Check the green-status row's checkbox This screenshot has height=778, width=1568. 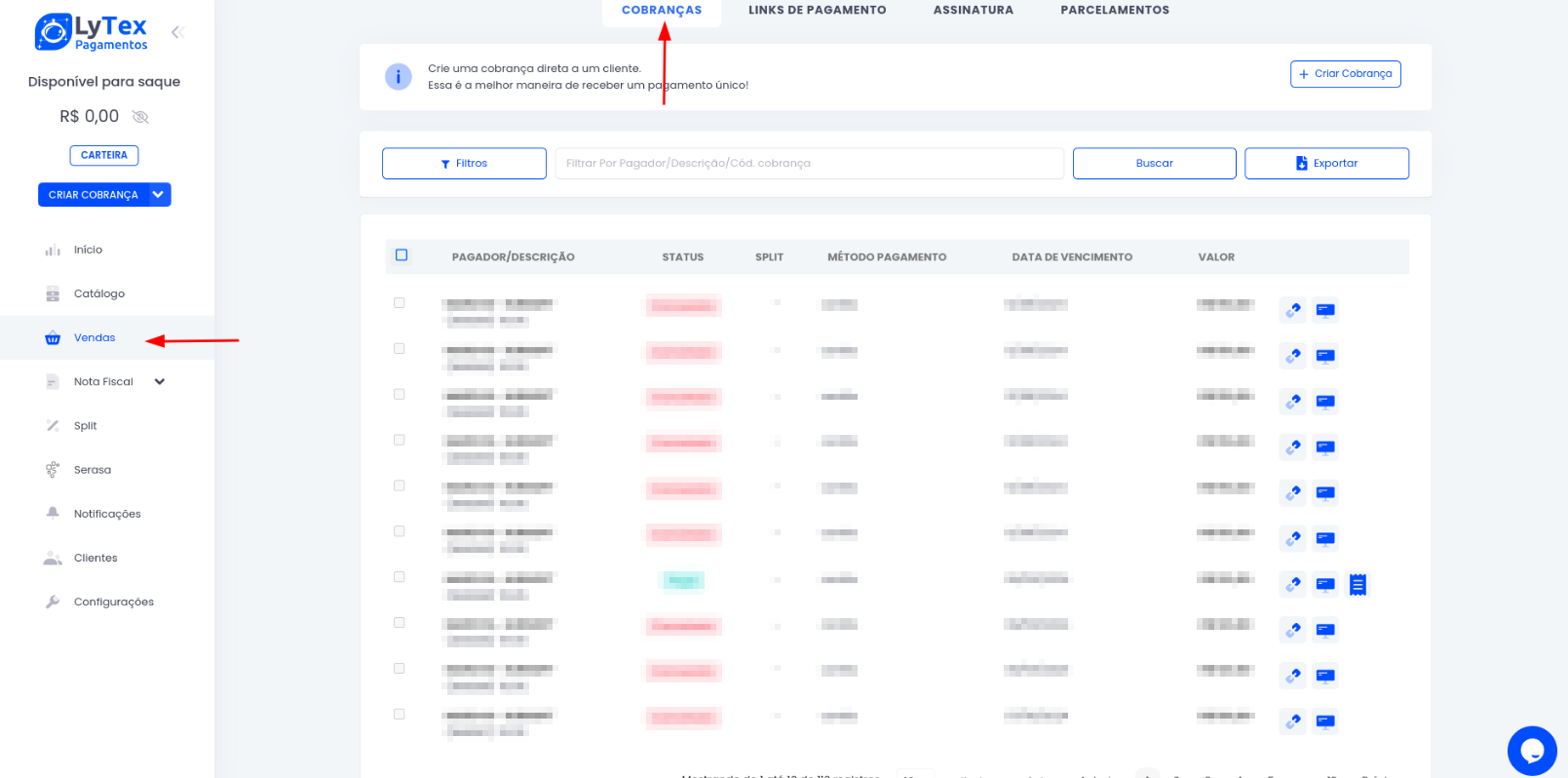[x=400, y=577]
